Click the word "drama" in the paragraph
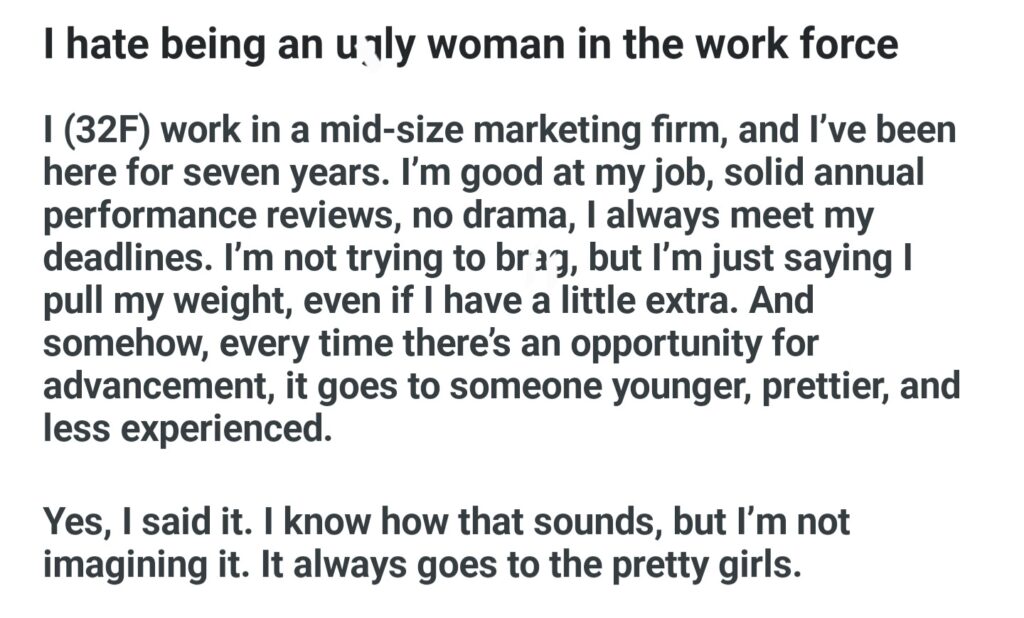 point(511,216)
